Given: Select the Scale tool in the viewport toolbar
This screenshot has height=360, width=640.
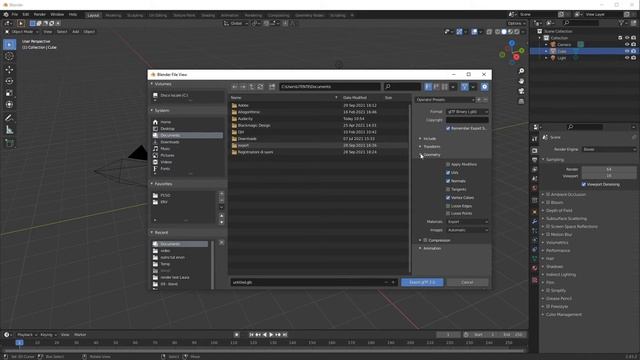Looking at the screenshot, I should pyautogui.click(x=9, y=93).
